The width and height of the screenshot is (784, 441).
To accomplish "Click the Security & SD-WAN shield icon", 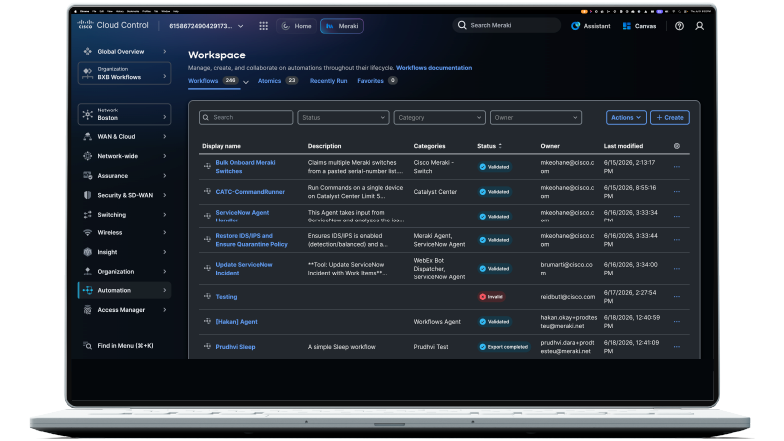I will click(x=88, y=195).
